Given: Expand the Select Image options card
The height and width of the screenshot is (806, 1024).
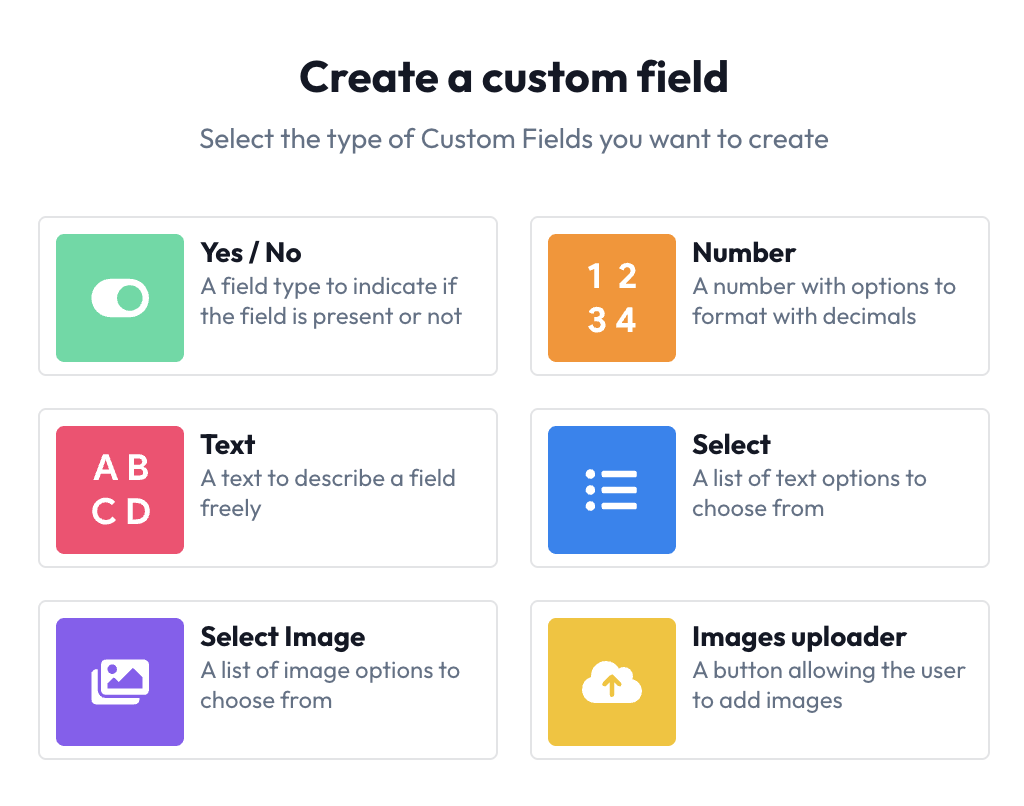Looking at the screenshot, I should click(267, 679).
